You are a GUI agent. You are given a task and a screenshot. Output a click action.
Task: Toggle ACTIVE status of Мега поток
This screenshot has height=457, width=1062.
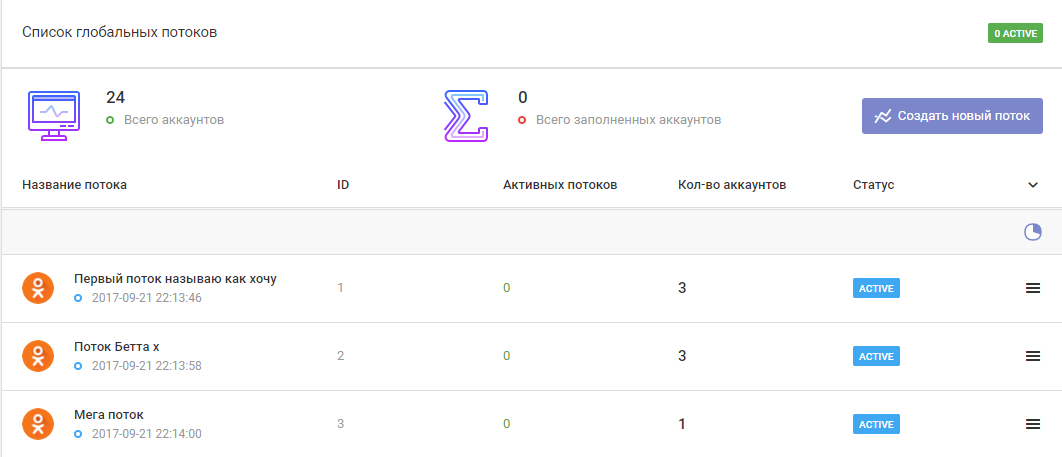876,424
